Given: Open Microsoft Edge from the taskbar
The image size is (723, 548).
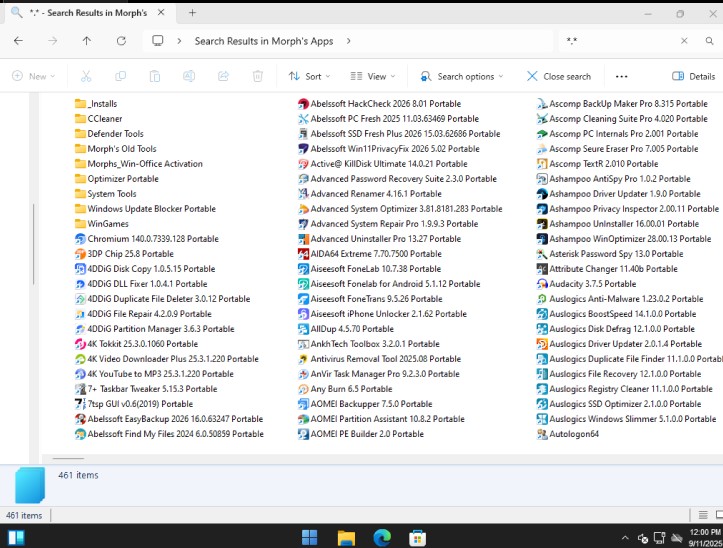Looking at the screenshot, I should pyautogui.click(x=382, y=537).
